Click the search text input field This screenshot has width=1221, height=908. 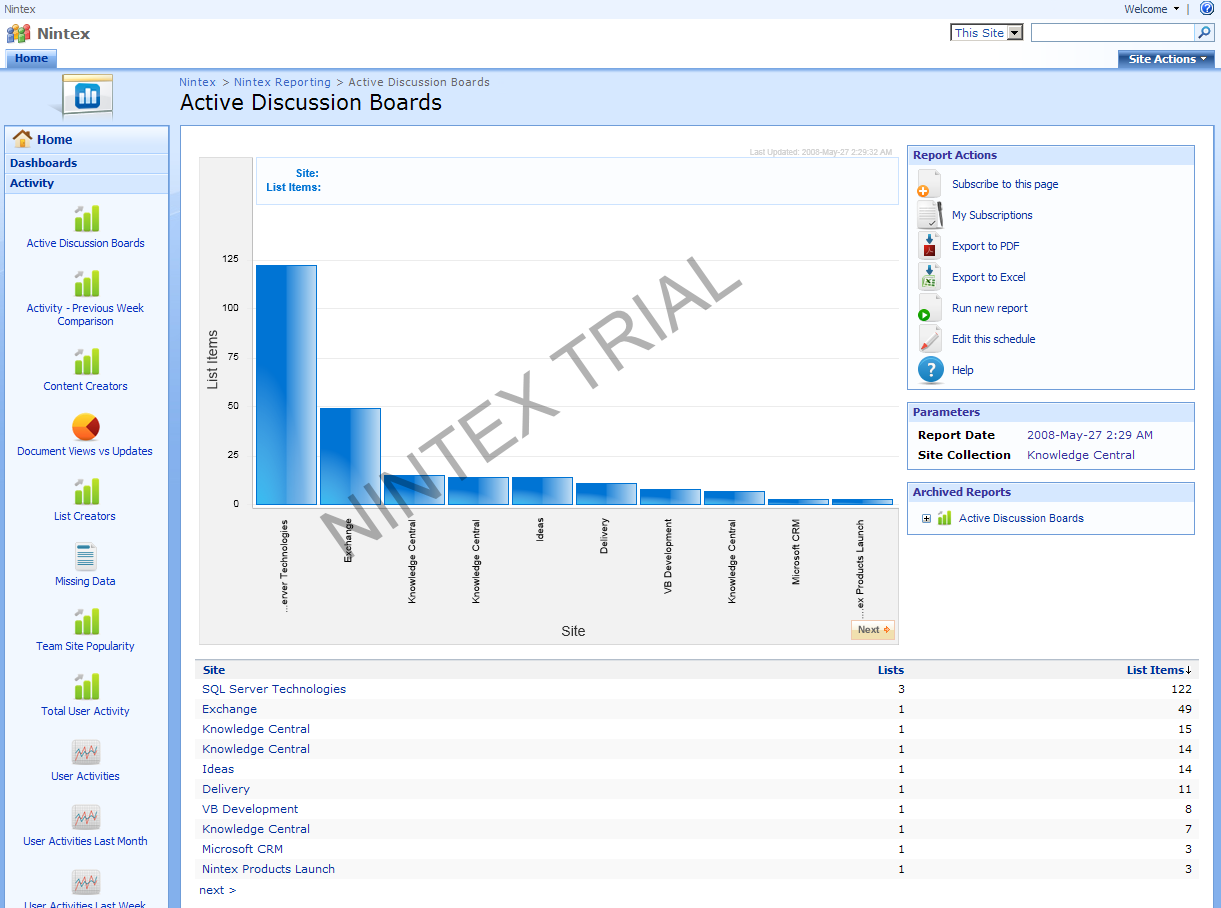[1112, 33]
